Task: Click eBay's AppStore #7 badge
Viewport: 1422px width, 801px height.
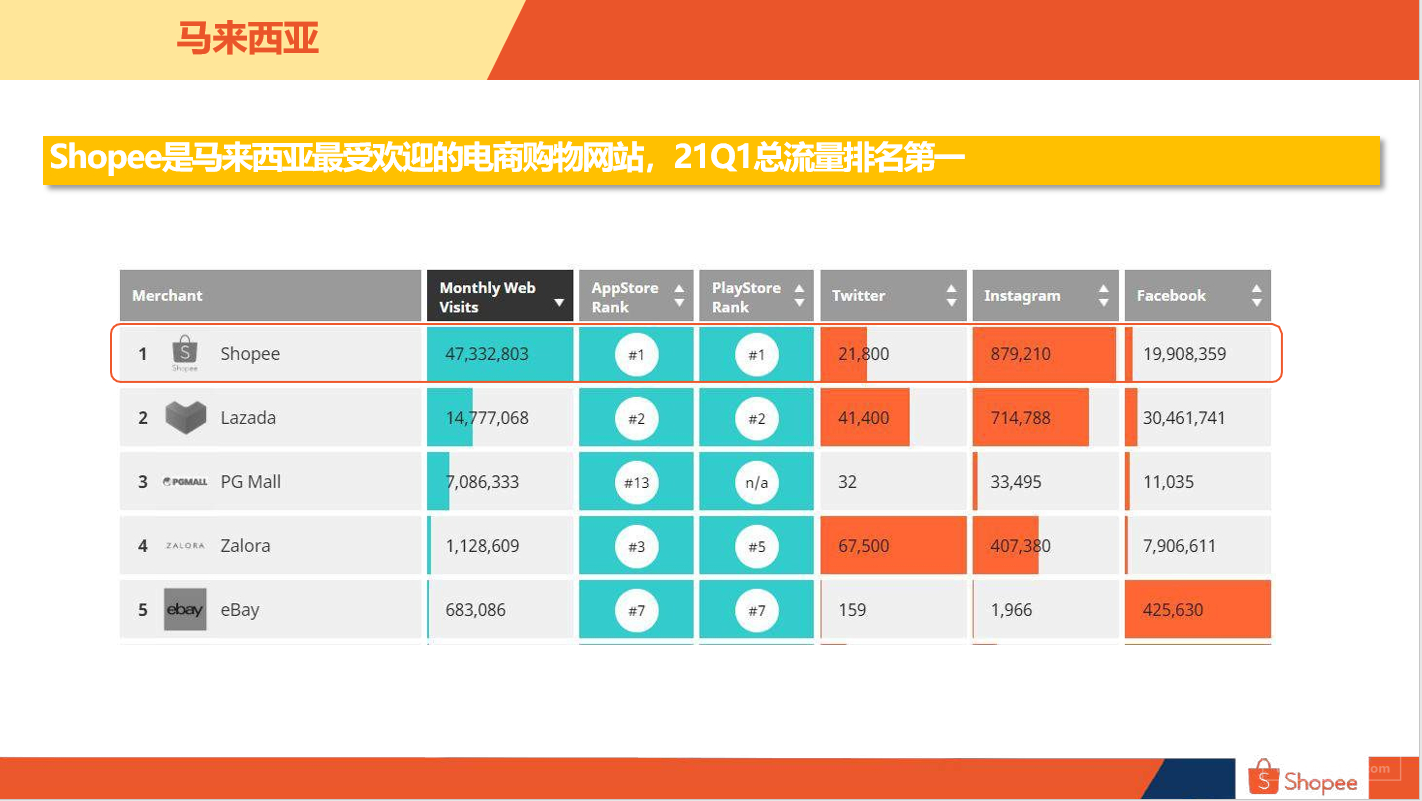Action: [x=637, y=610]
